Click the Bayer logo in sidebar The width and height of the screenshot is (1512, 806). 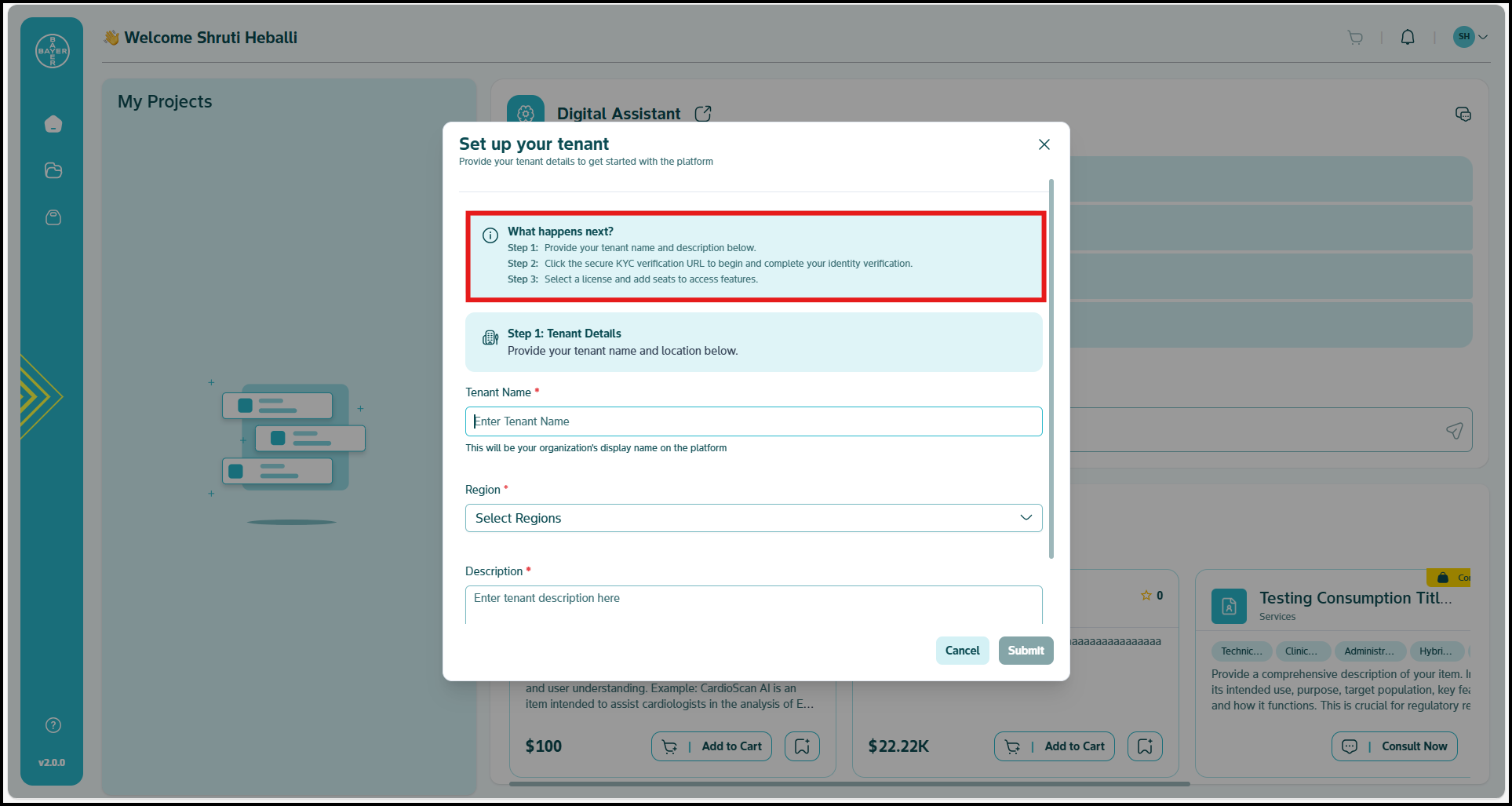point(53,51)
